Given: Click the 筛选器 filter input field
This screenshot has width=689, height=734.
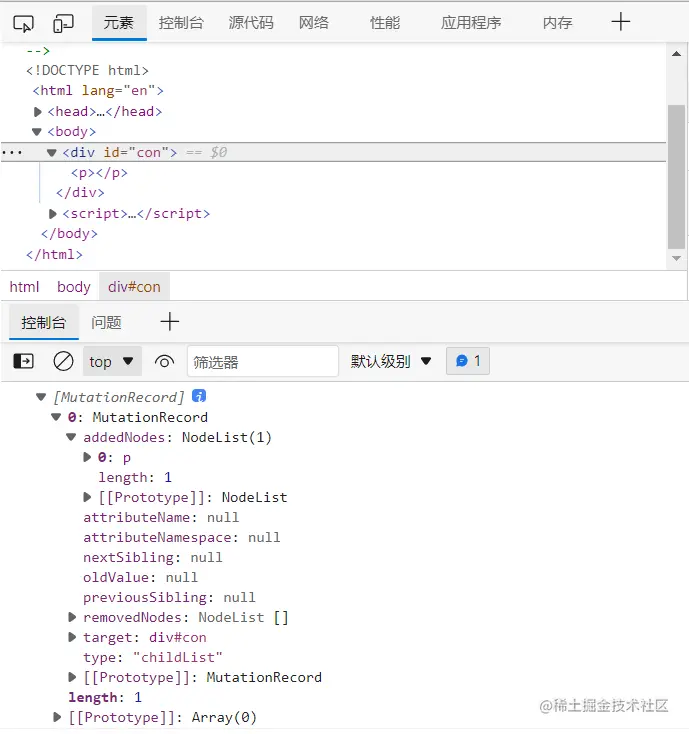Looking at the screenshot, I should [263, 361].
